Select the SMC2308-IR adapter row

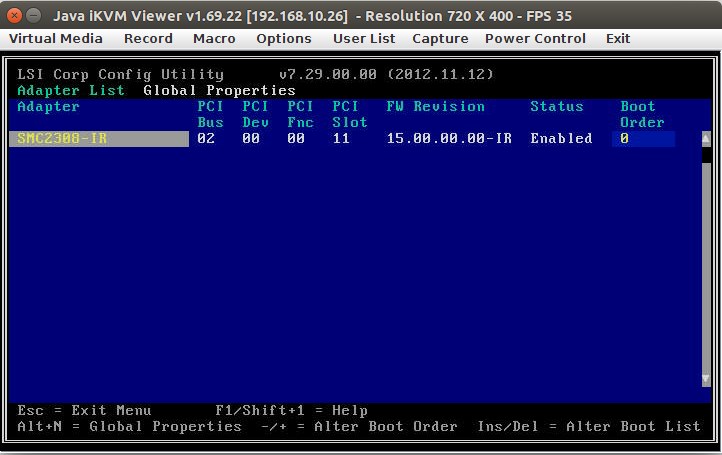(x=99, y=139)
